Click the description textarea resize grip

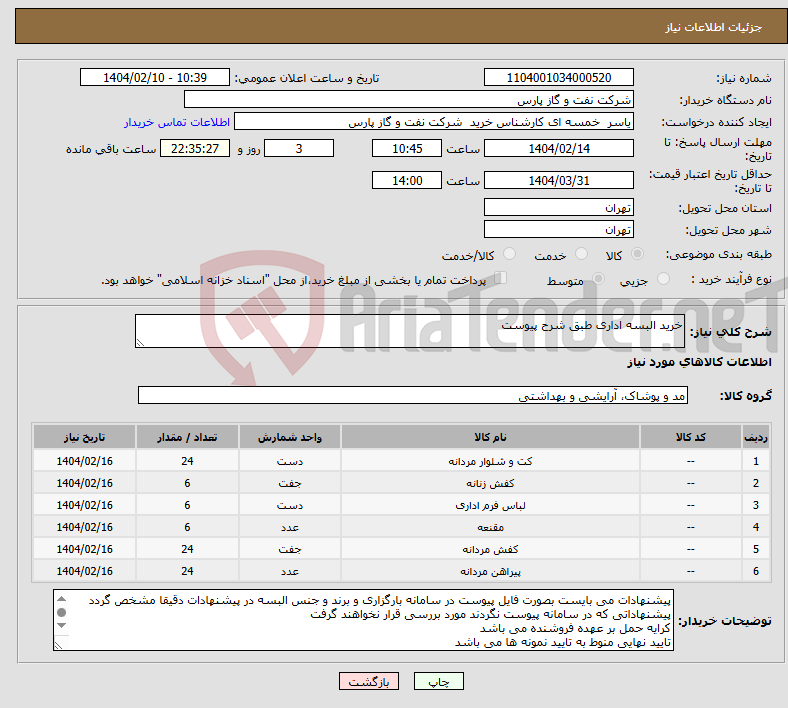[x=140, y=343]
